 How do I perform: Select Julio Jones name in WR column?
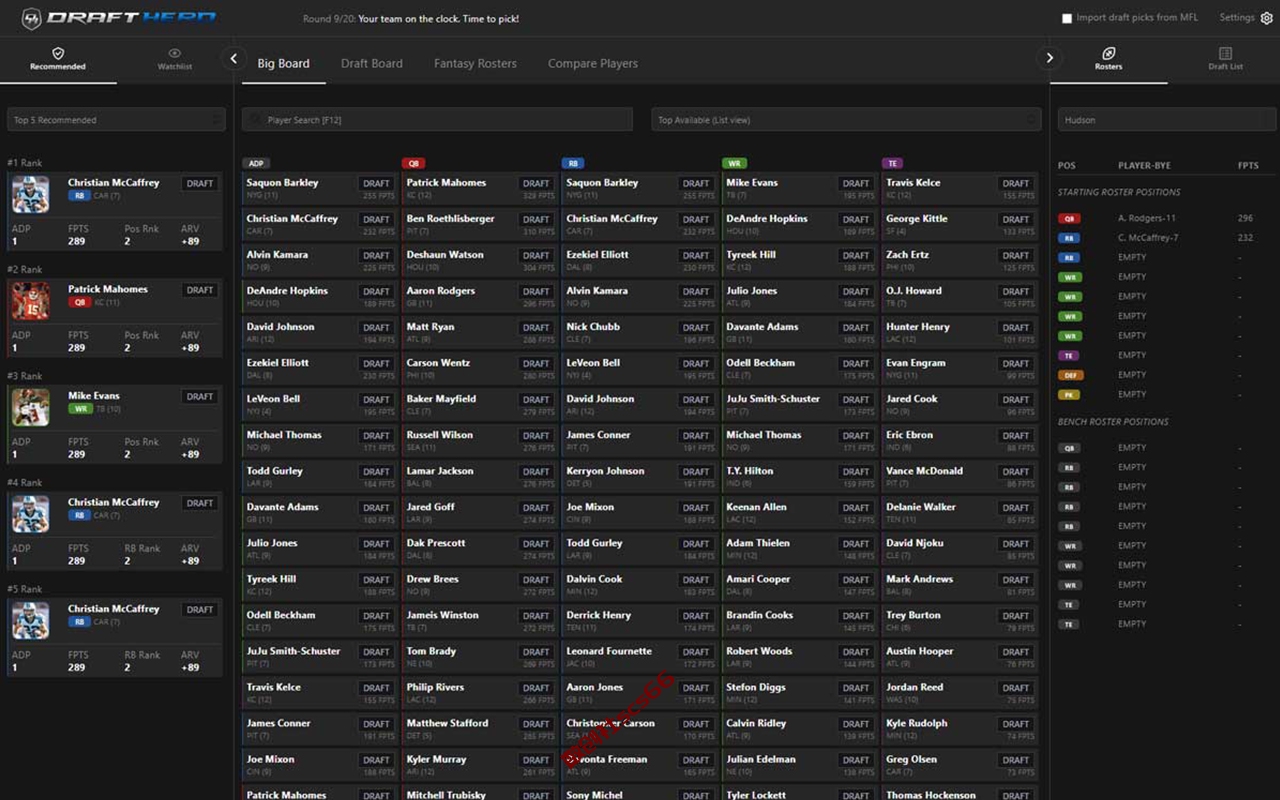[751, 291]
